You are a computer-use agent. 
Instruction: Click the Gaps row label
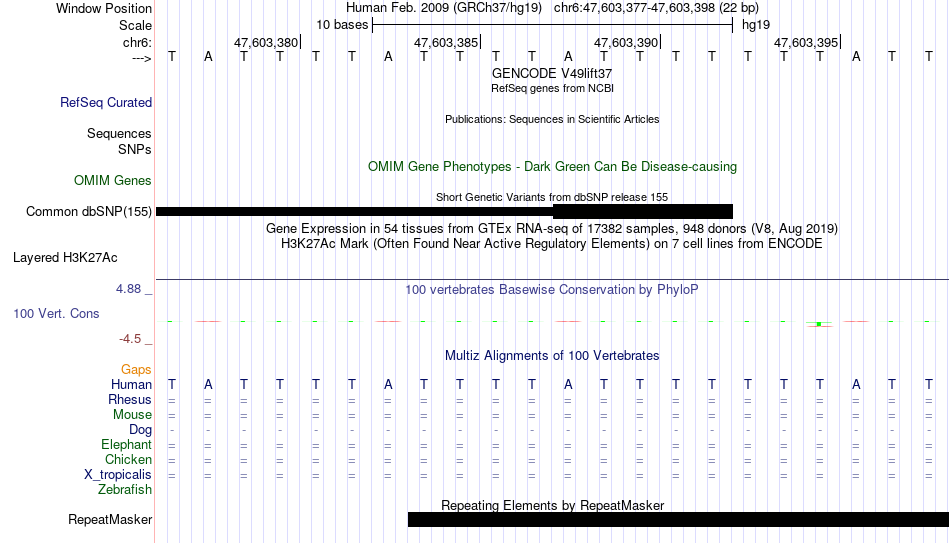(136, 370)
